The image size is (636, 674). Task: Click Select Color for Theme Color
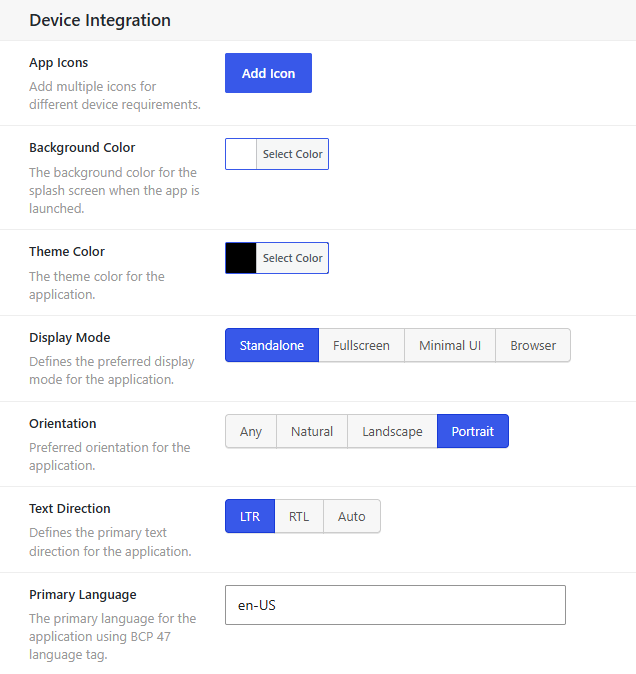[x=292, y=258]
